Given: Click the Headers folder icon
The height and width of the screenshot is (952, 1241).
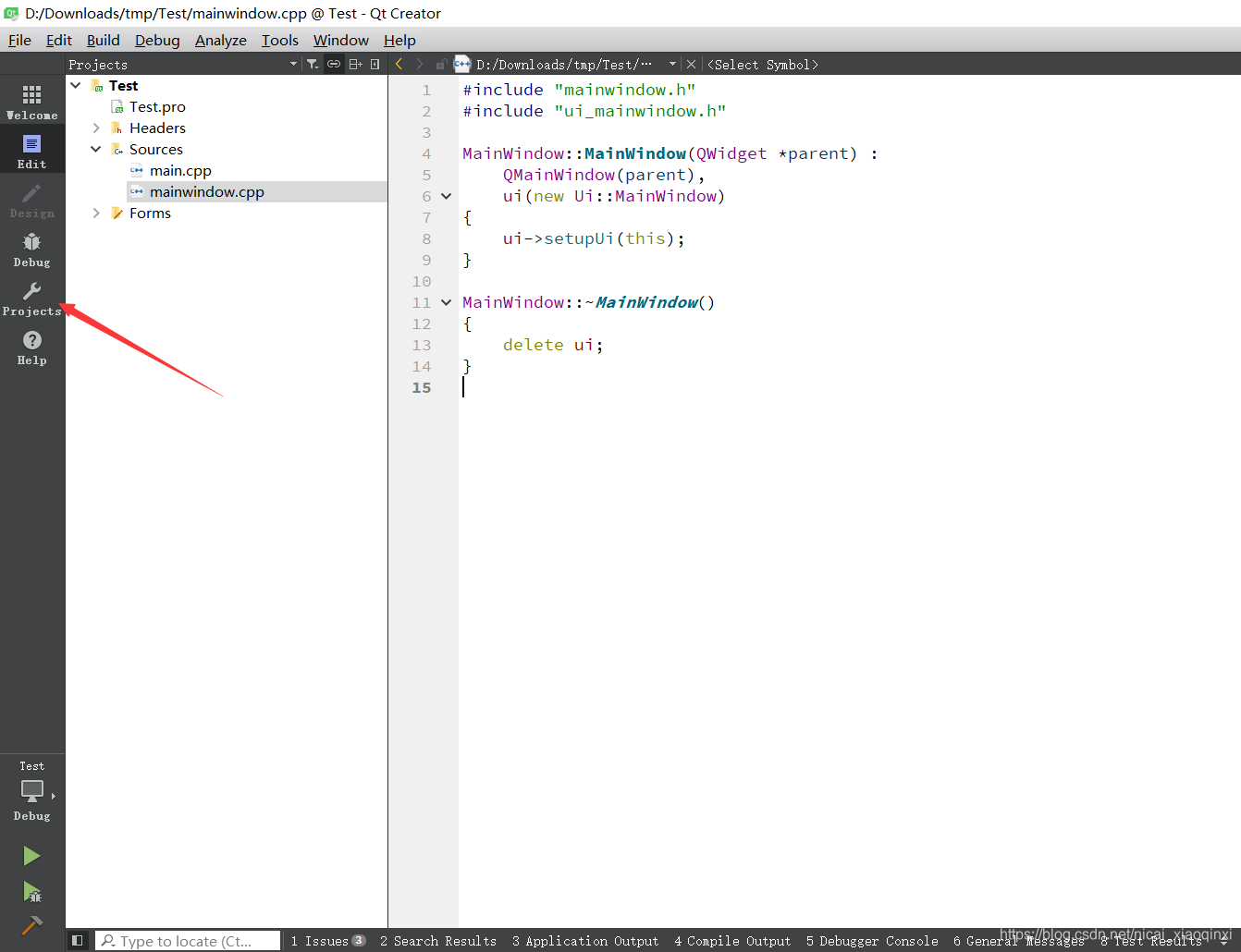Looking at the screenshot, I should 117,128.
